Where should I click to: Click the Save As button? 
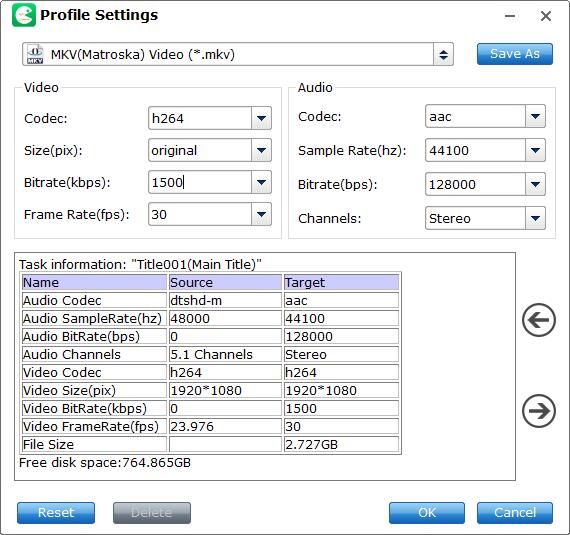pyautogui.click(x=515, y=54)
